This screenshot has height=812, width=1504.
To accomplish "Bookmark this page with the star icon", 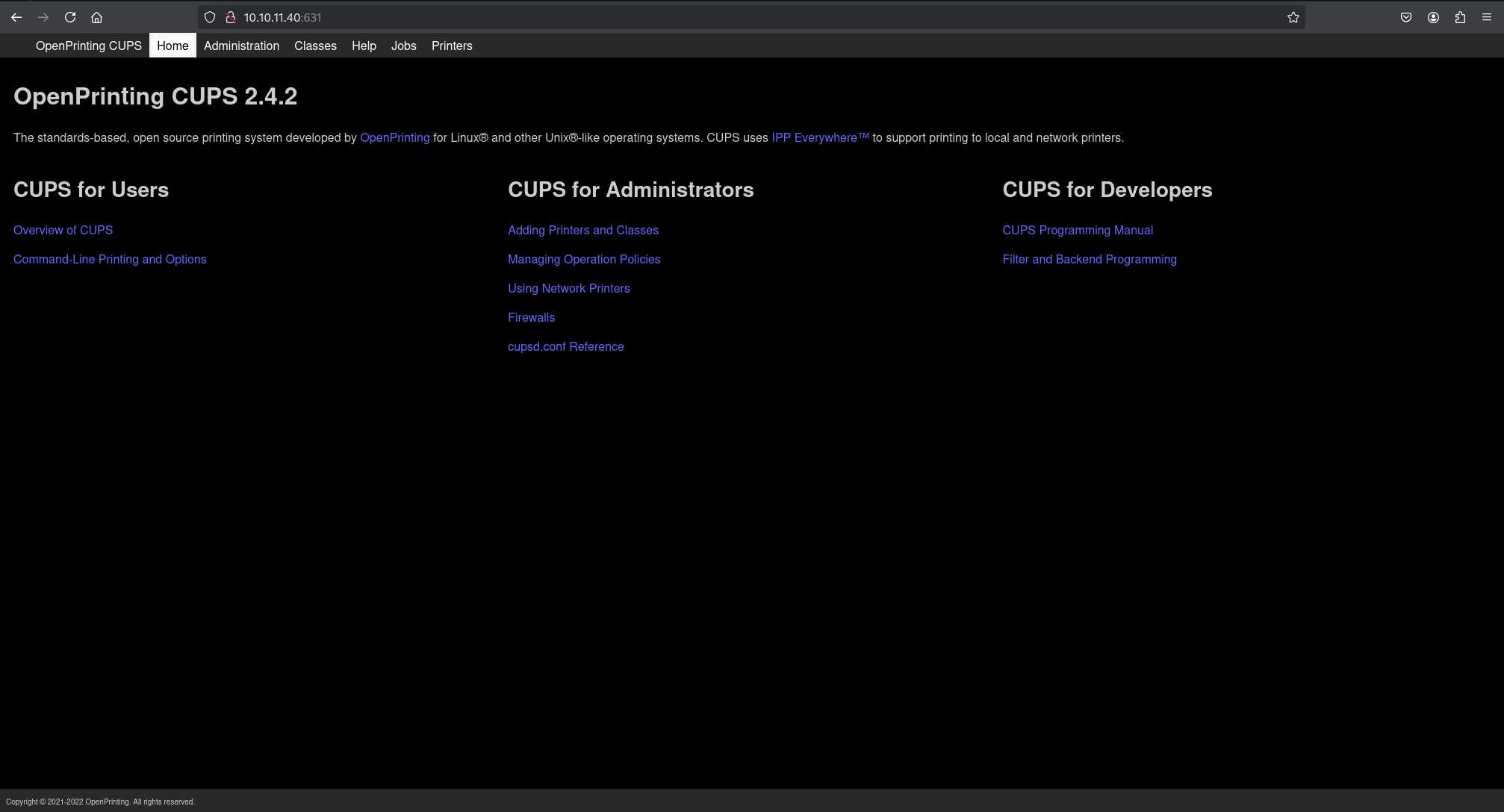I will [1293, 17].
